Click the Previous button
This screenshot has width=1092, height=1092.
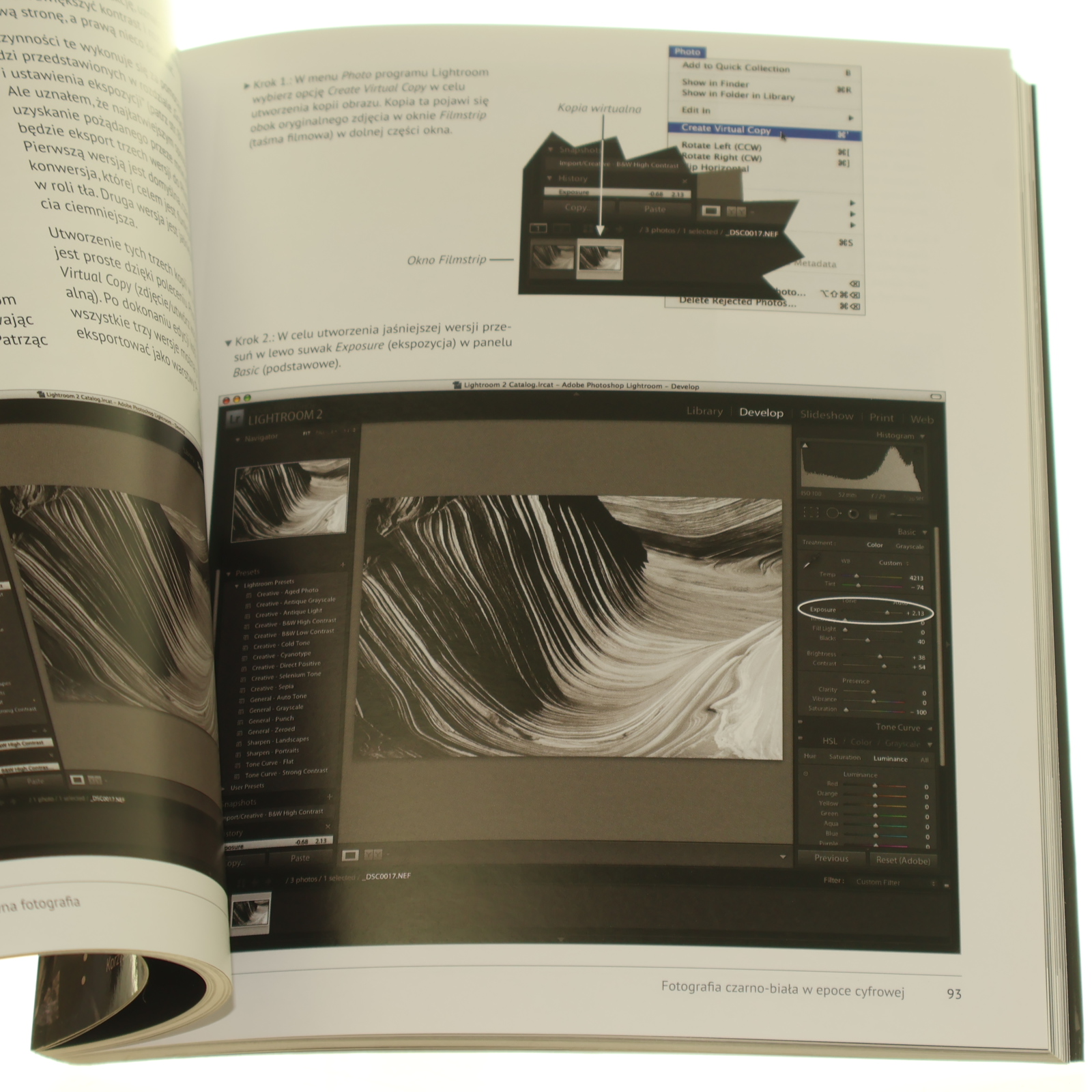831,859
